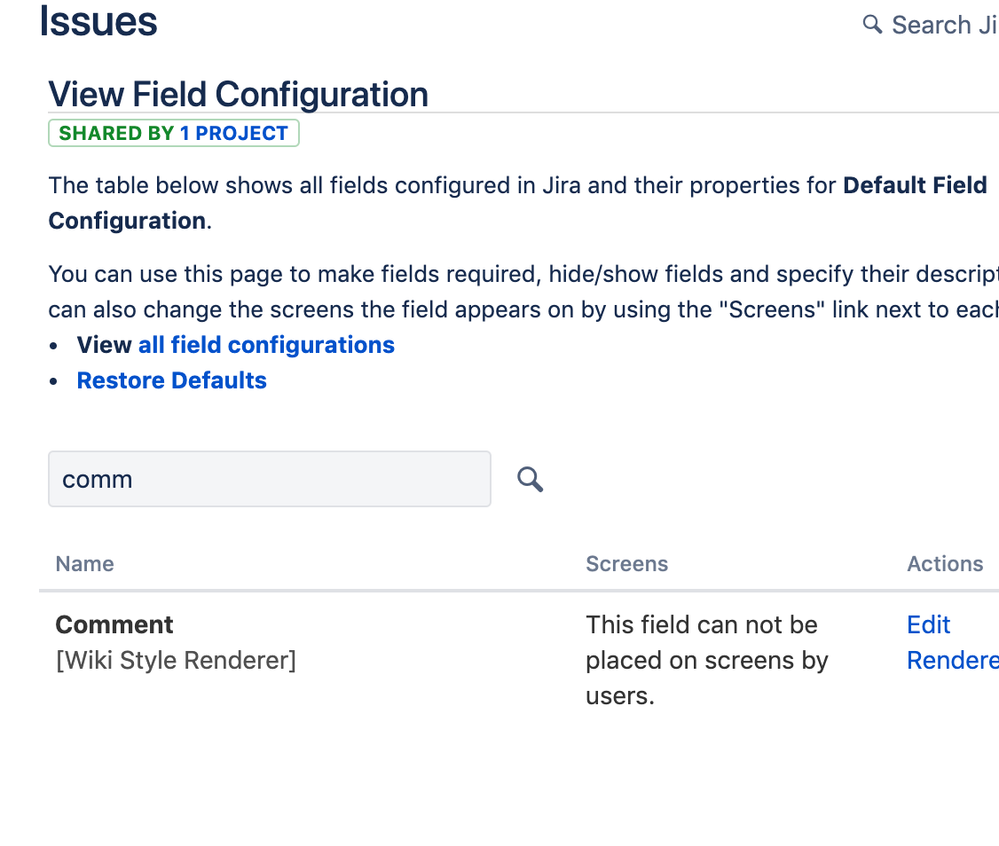Click the Issues page title

[x=97, y=21]
